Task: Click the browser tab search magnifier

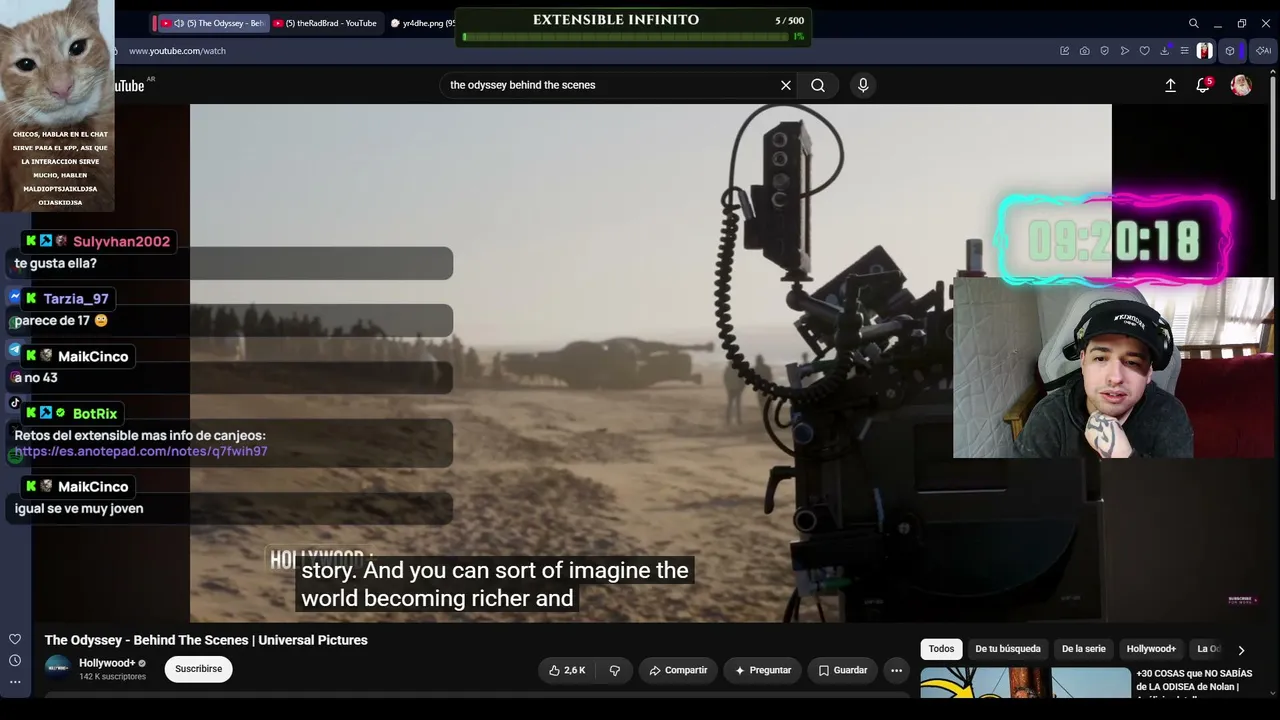Action: (x=1193, y=23)
